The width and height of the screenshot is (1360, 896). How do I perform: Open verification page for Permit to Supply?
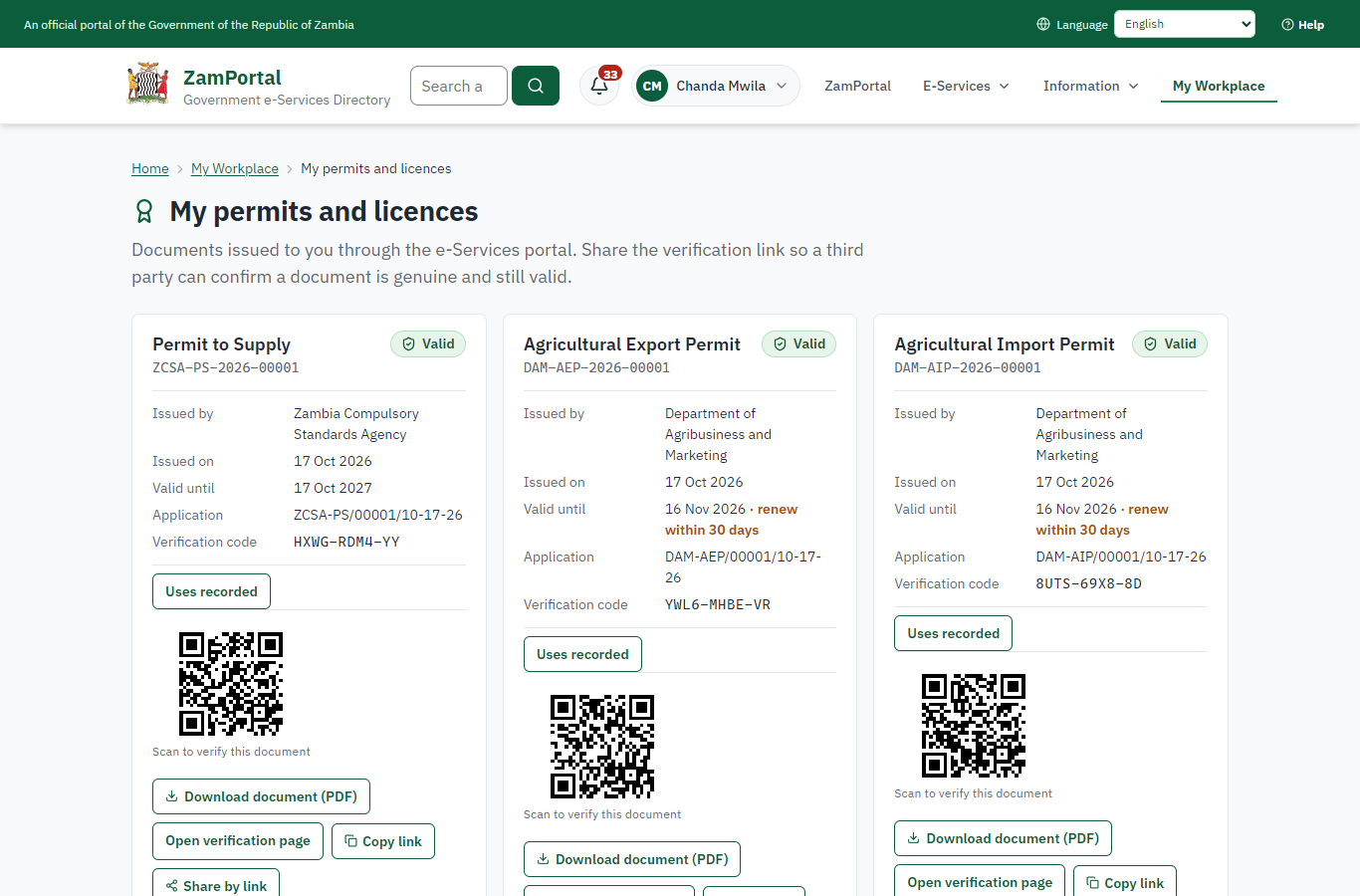(x=238, y=840)
